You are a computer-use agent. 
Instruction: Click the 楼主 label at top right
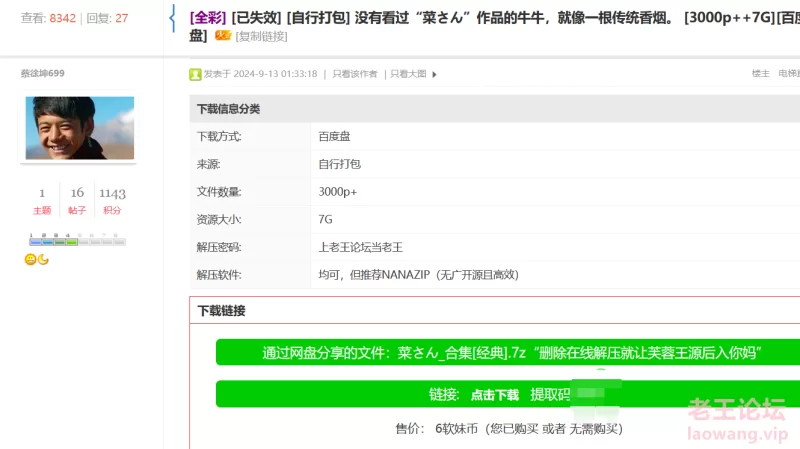(760, 73)
